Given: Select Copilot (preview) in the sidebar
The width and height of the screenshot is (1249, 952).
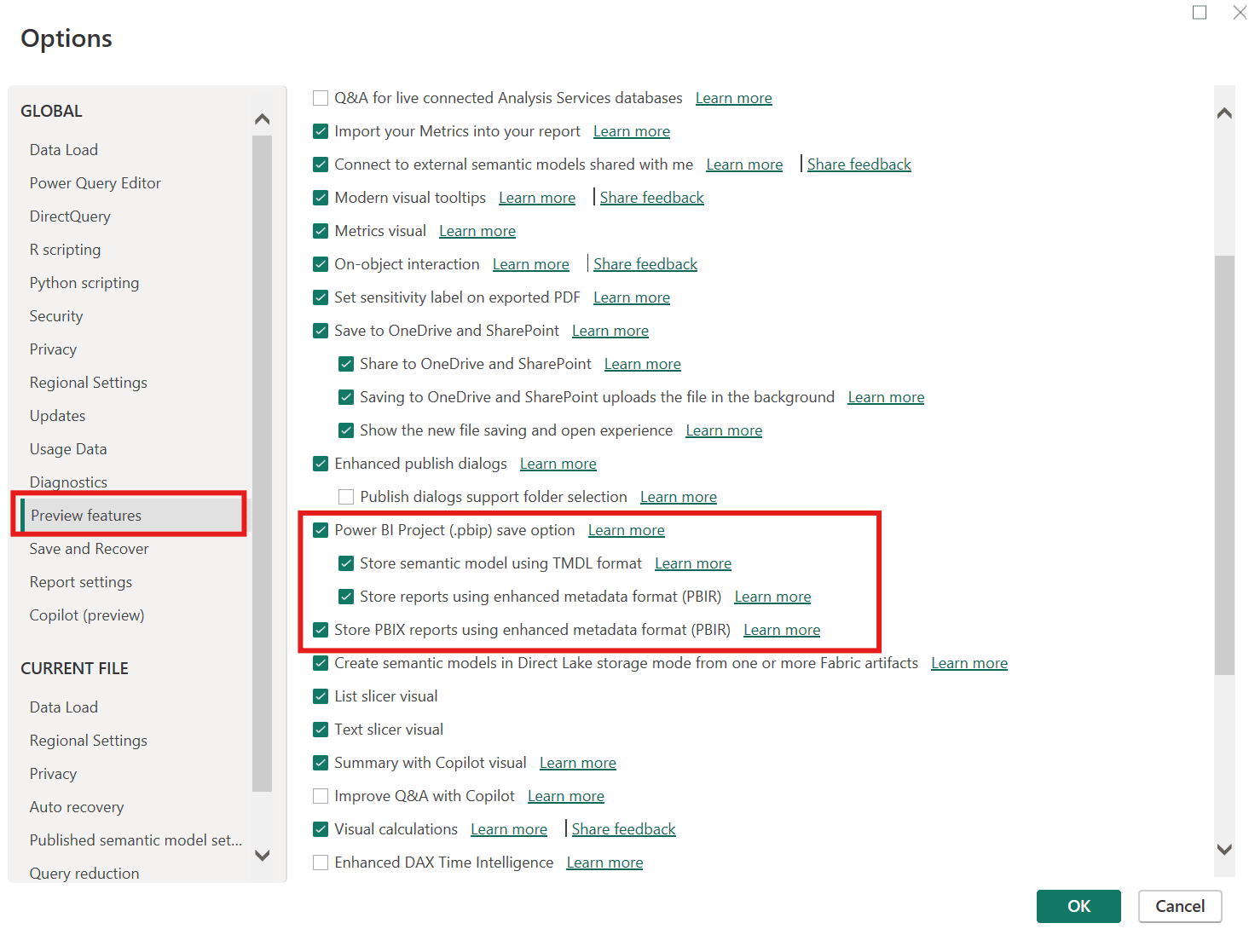Looking at the screenshot, I should tap(86, 615).
